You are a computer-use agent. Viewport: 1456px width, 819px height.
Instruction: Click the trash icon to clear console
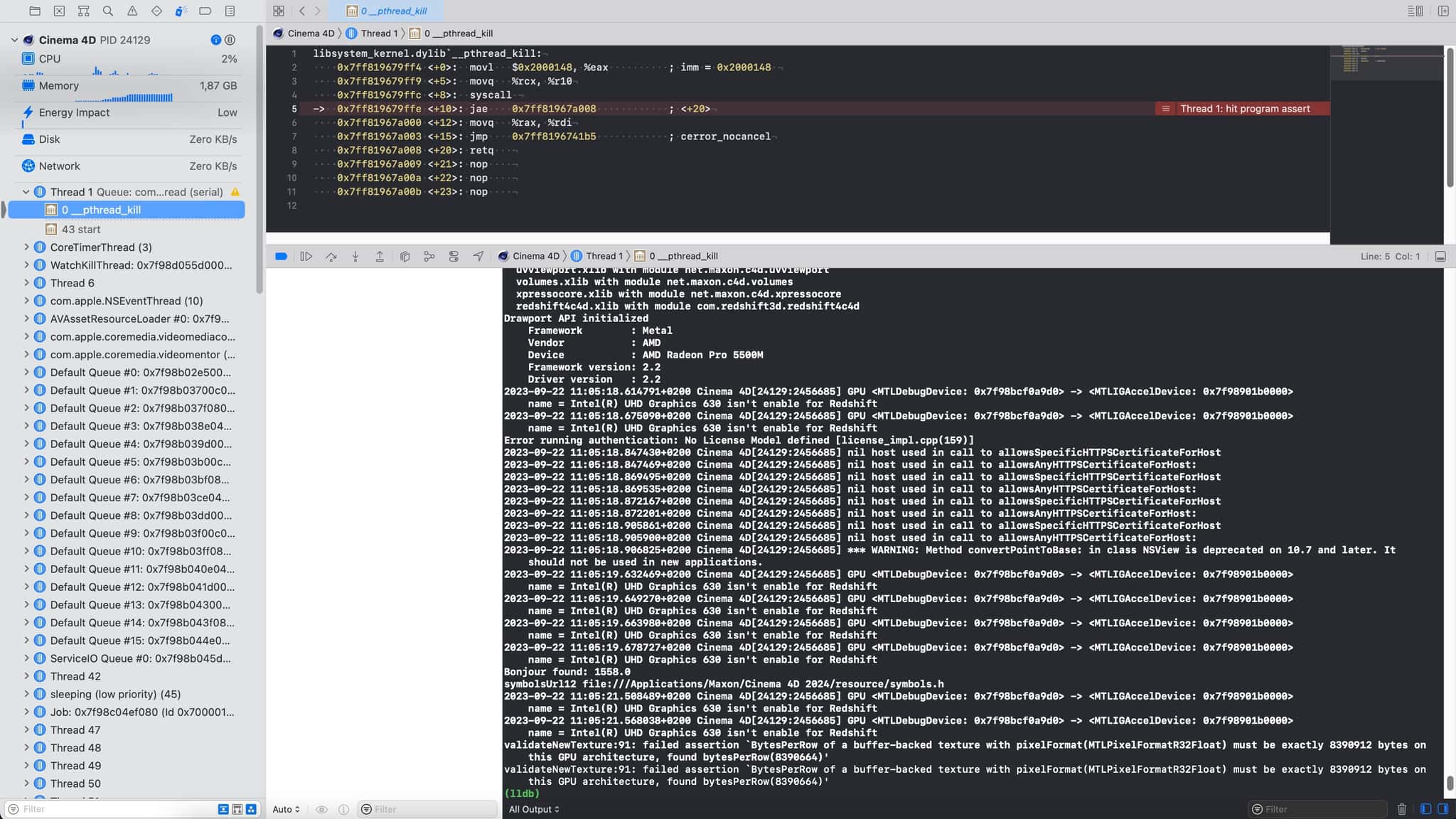click(1401, 809)
